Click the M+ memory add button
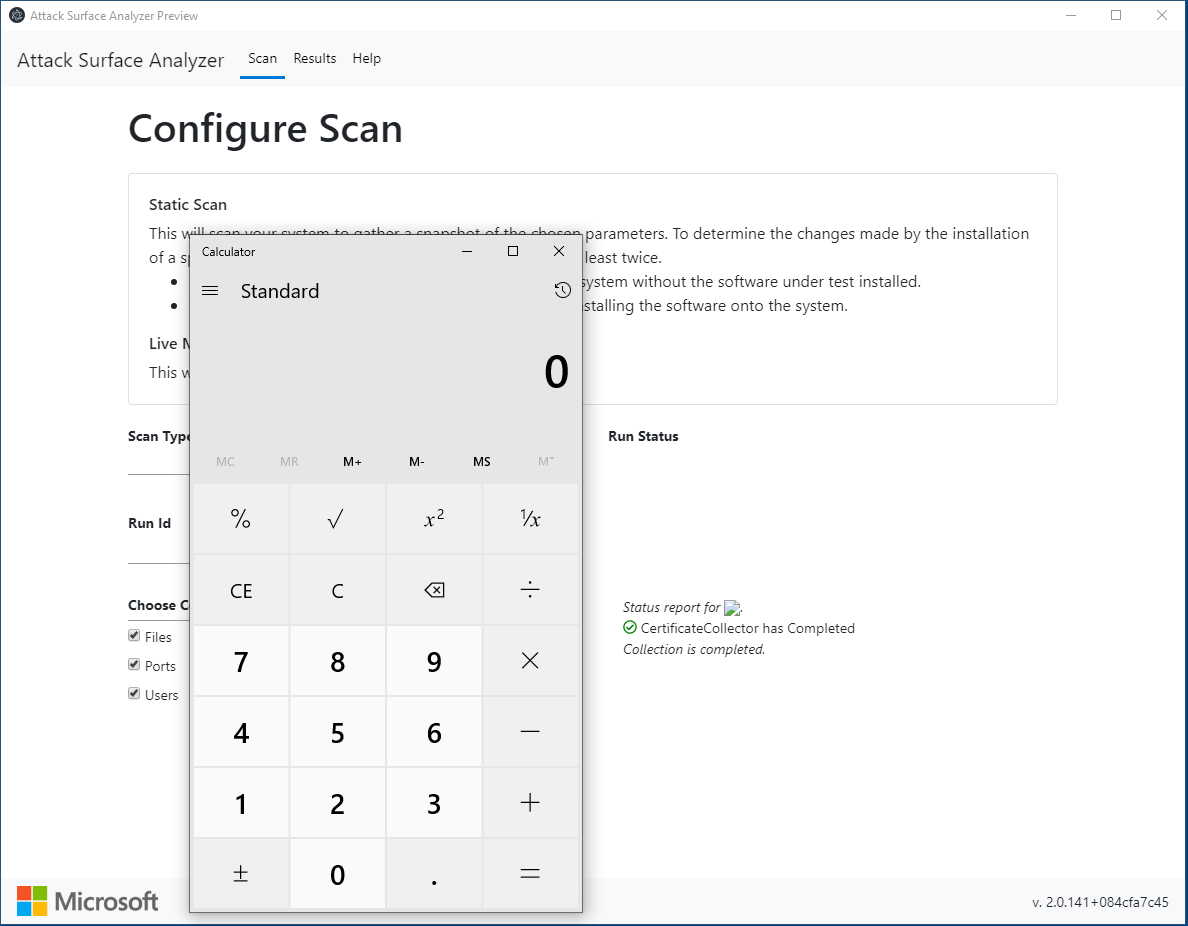Viewport: 1188px width, 926px height. pos(352,461)
